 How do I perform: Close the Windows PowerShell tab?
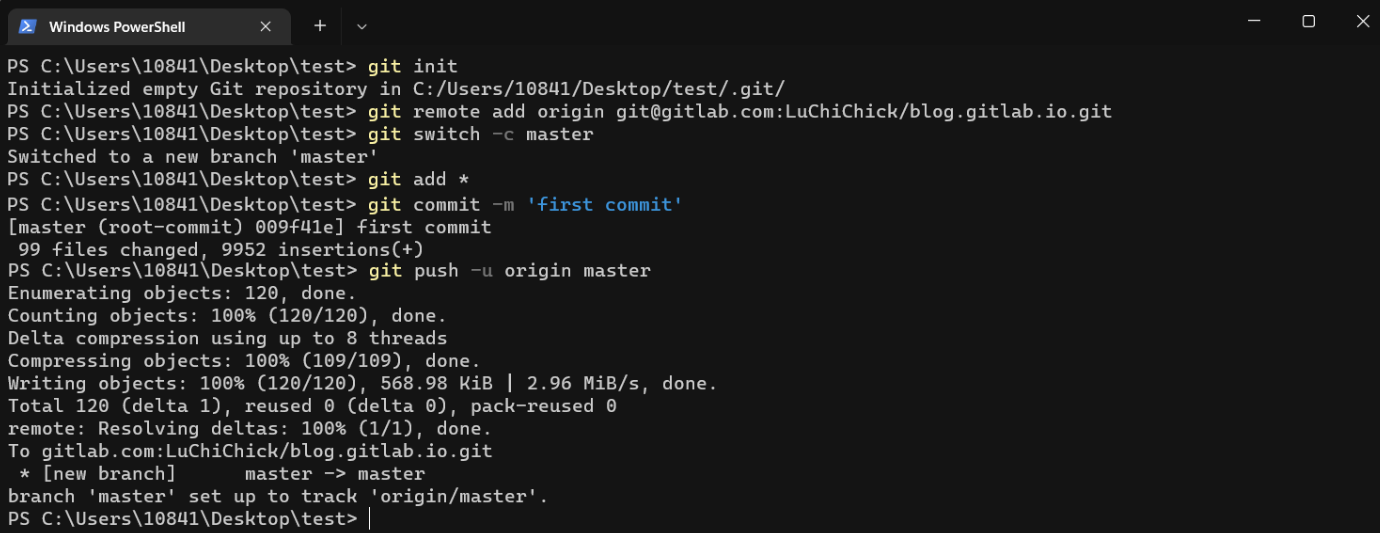[266, 26]
